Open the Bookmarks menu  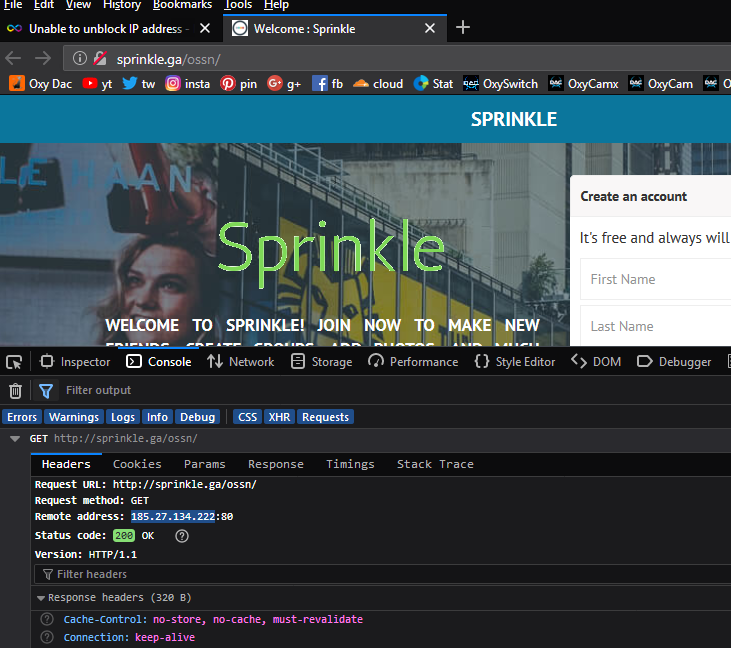(182, 5)
